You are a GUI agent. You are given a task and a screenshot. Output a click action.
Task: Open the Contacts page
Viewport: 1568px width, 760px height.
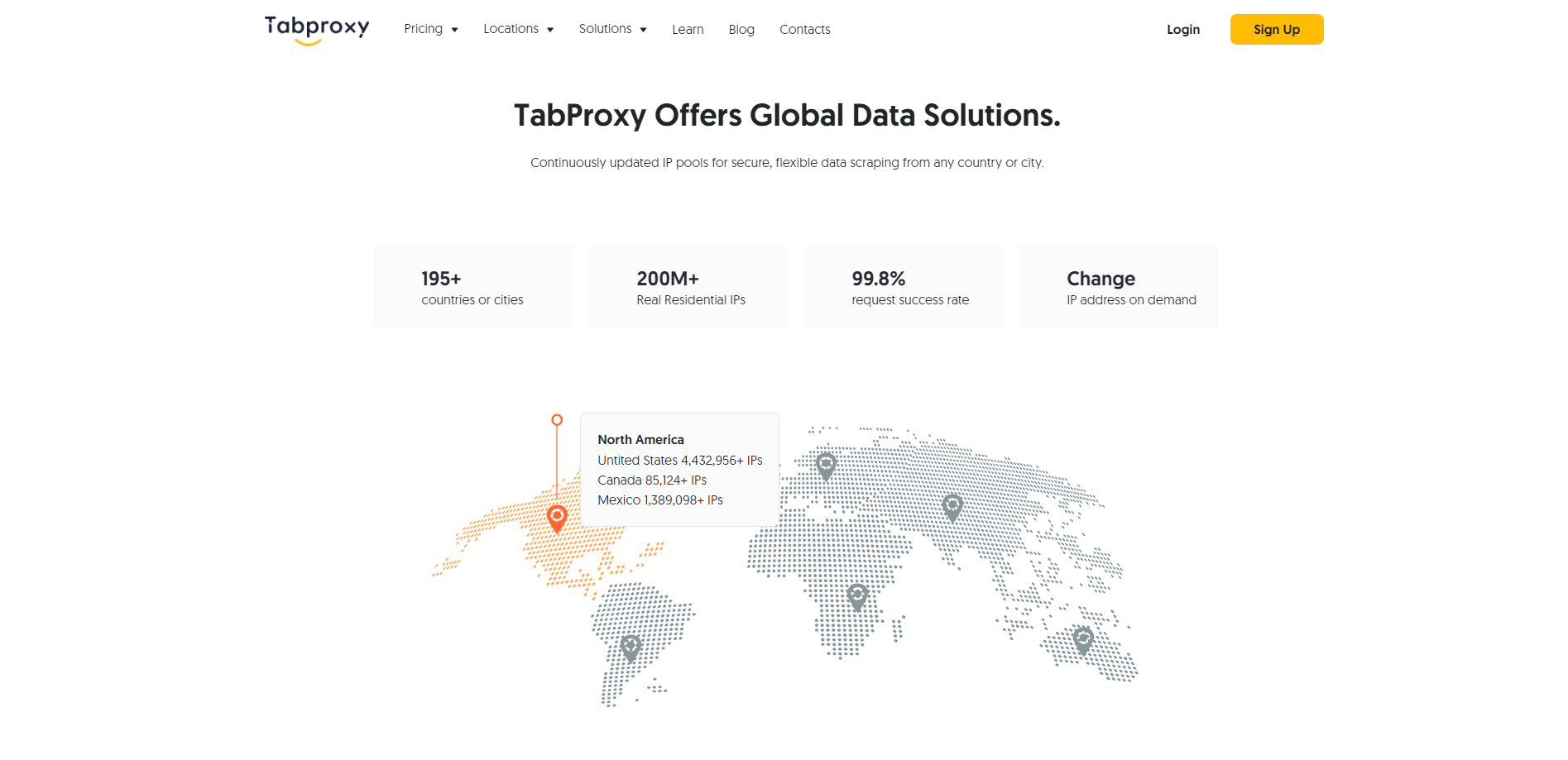point(804,30)
